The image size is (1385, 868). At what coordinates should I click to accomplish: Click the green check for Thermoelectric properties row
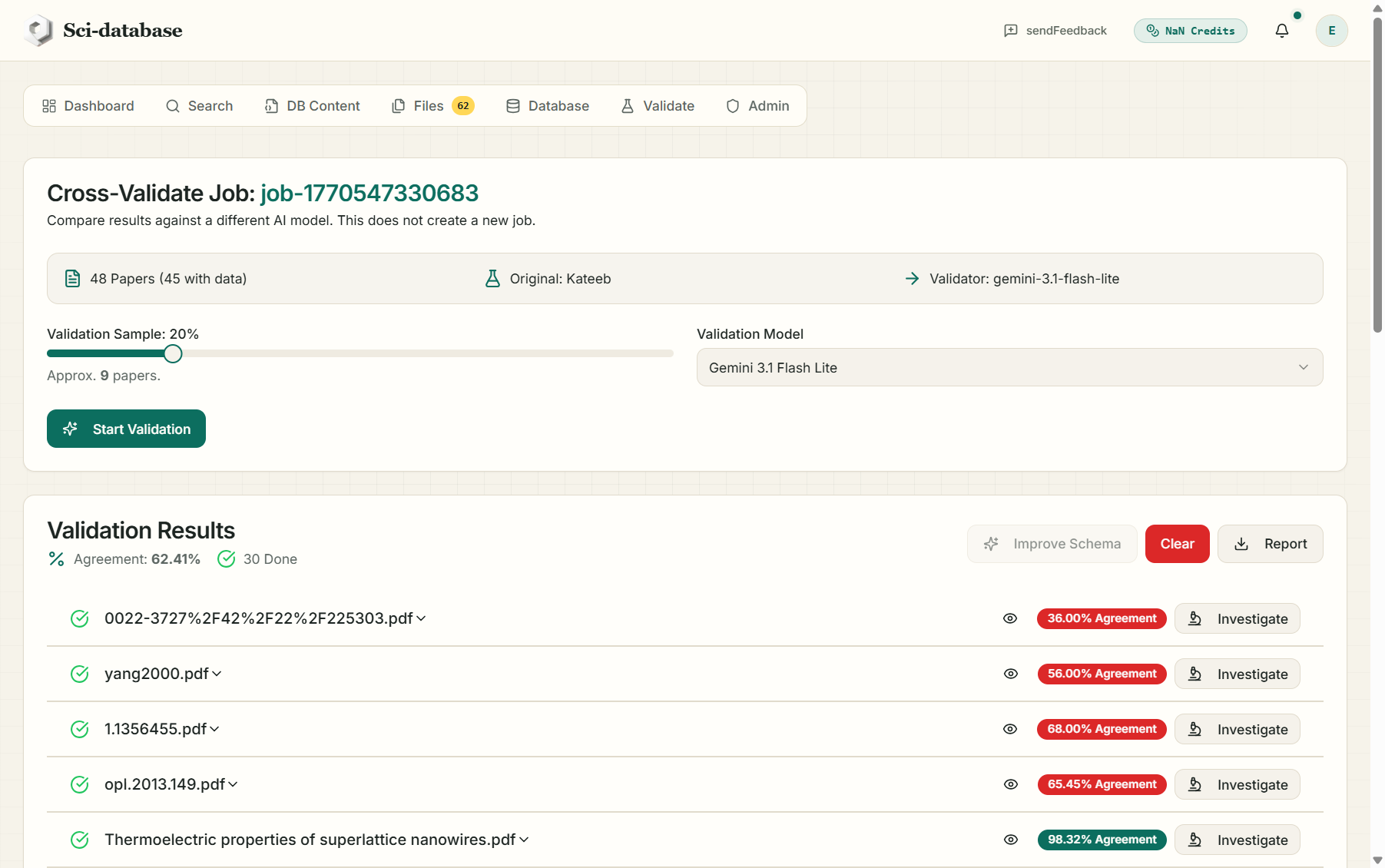tap(80, 840)
